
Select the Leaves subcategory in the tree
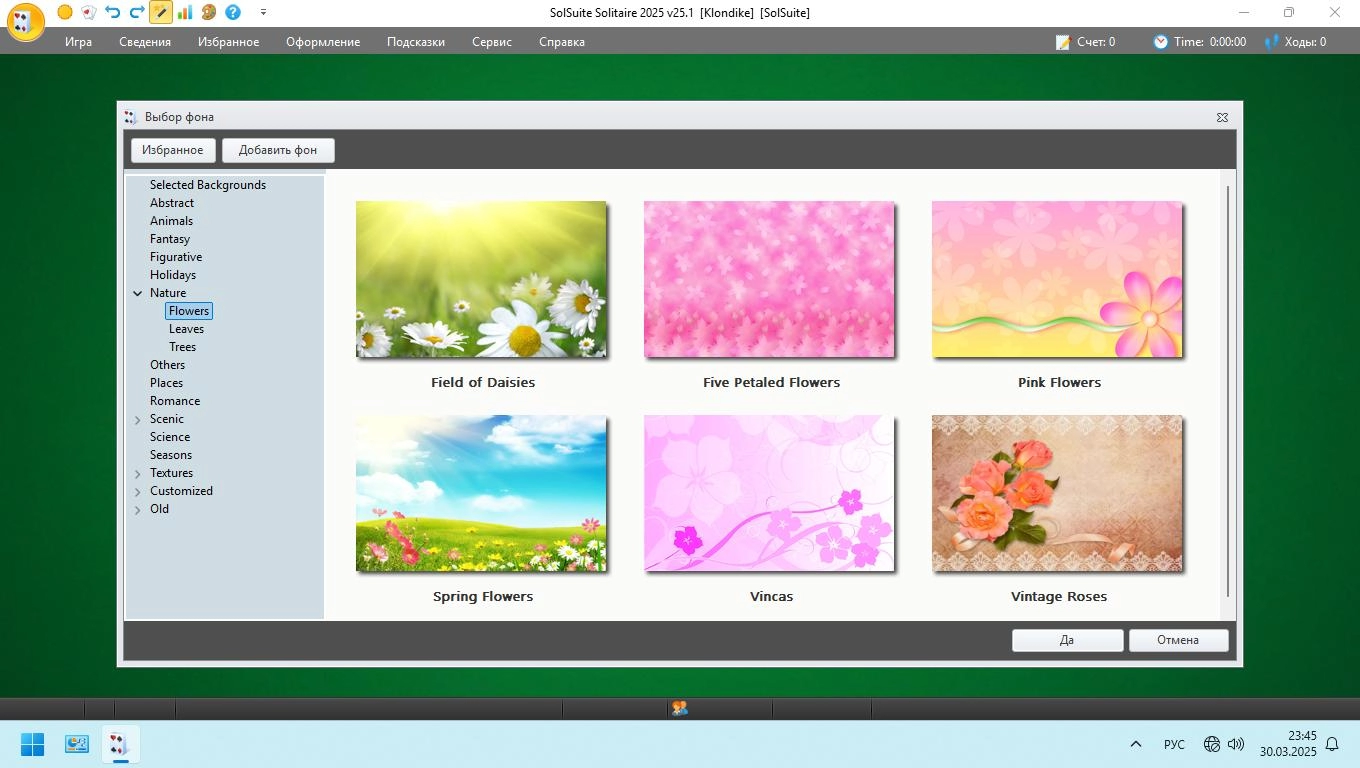click(186, 329)
